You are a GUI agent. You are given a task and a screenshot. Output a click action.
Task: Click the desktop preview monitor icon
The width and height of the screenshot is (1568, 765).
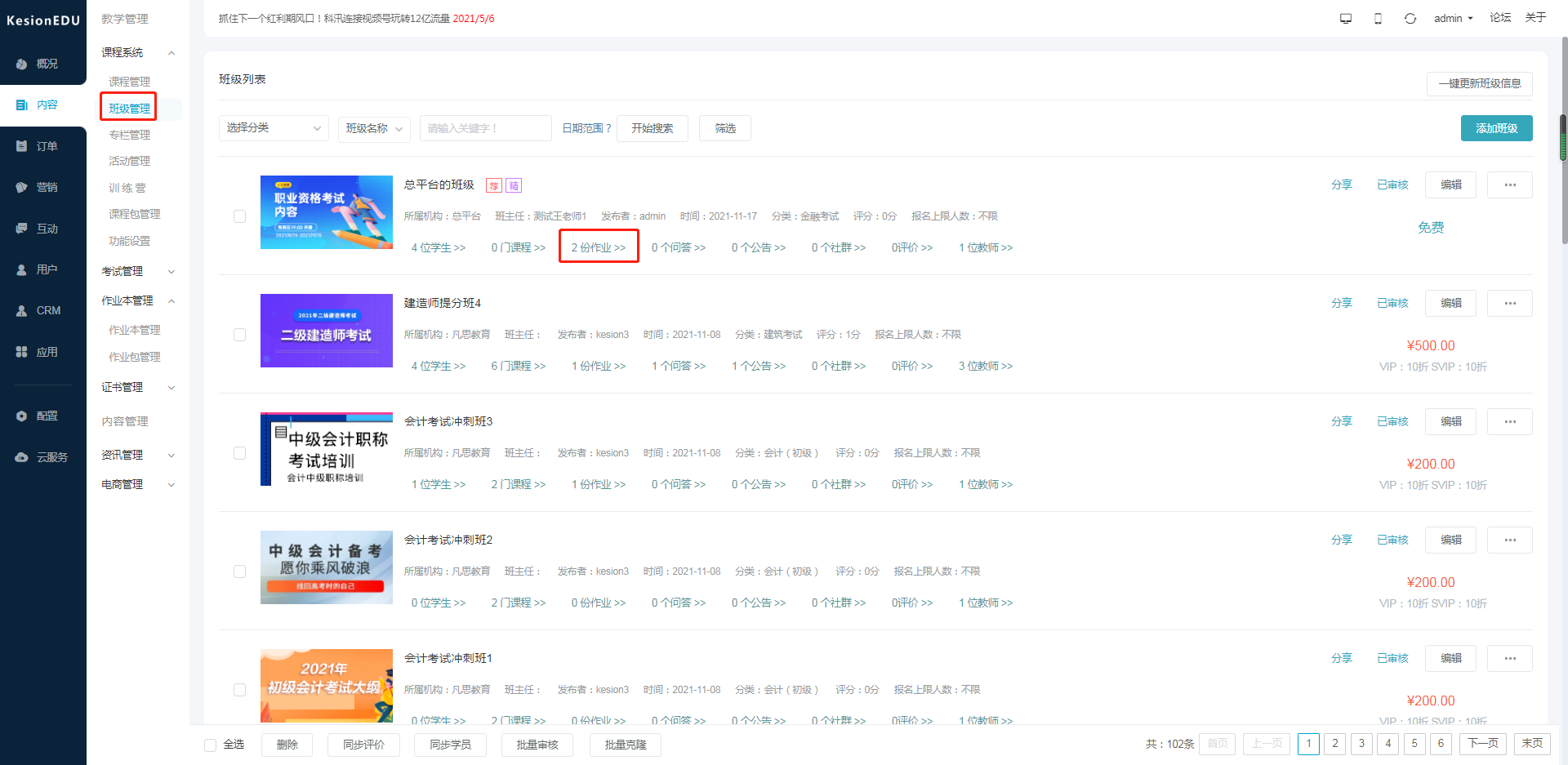pos(1346,18)
